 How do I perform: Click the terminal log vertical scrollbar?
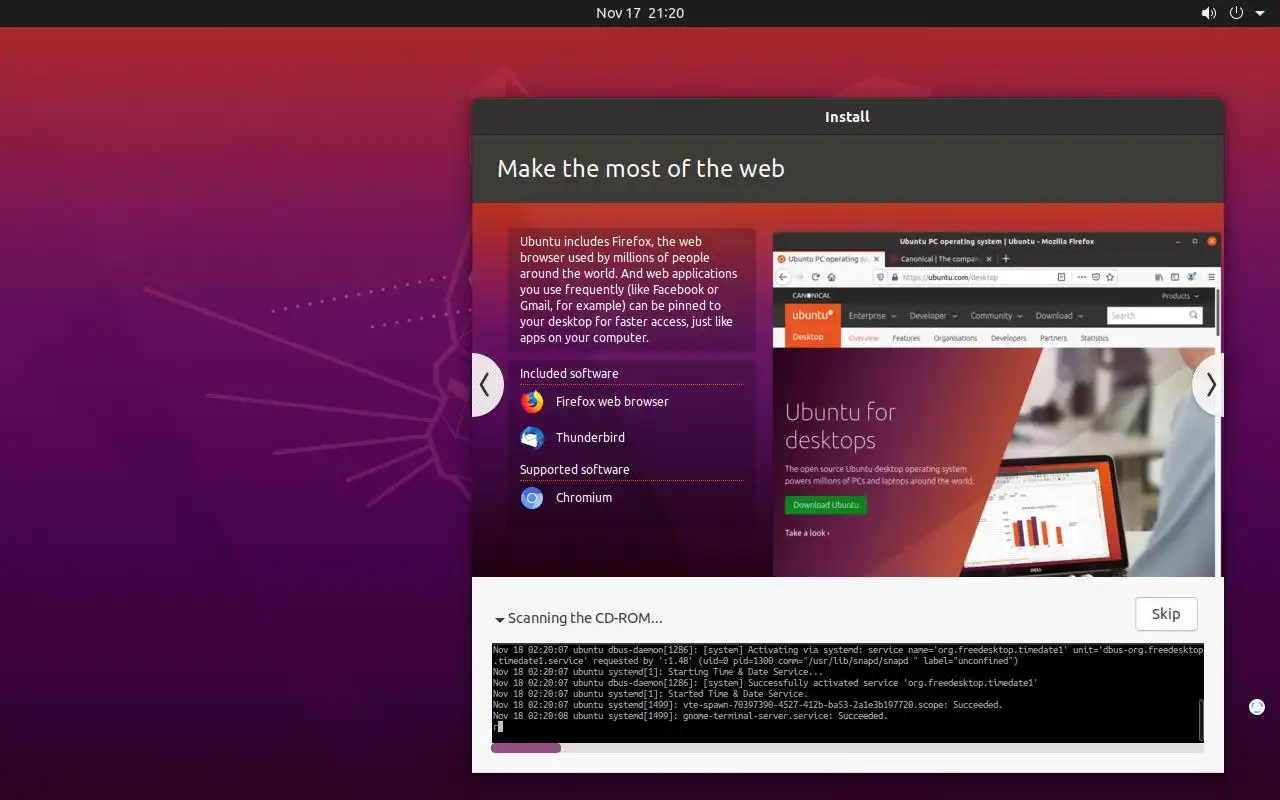1200,718
